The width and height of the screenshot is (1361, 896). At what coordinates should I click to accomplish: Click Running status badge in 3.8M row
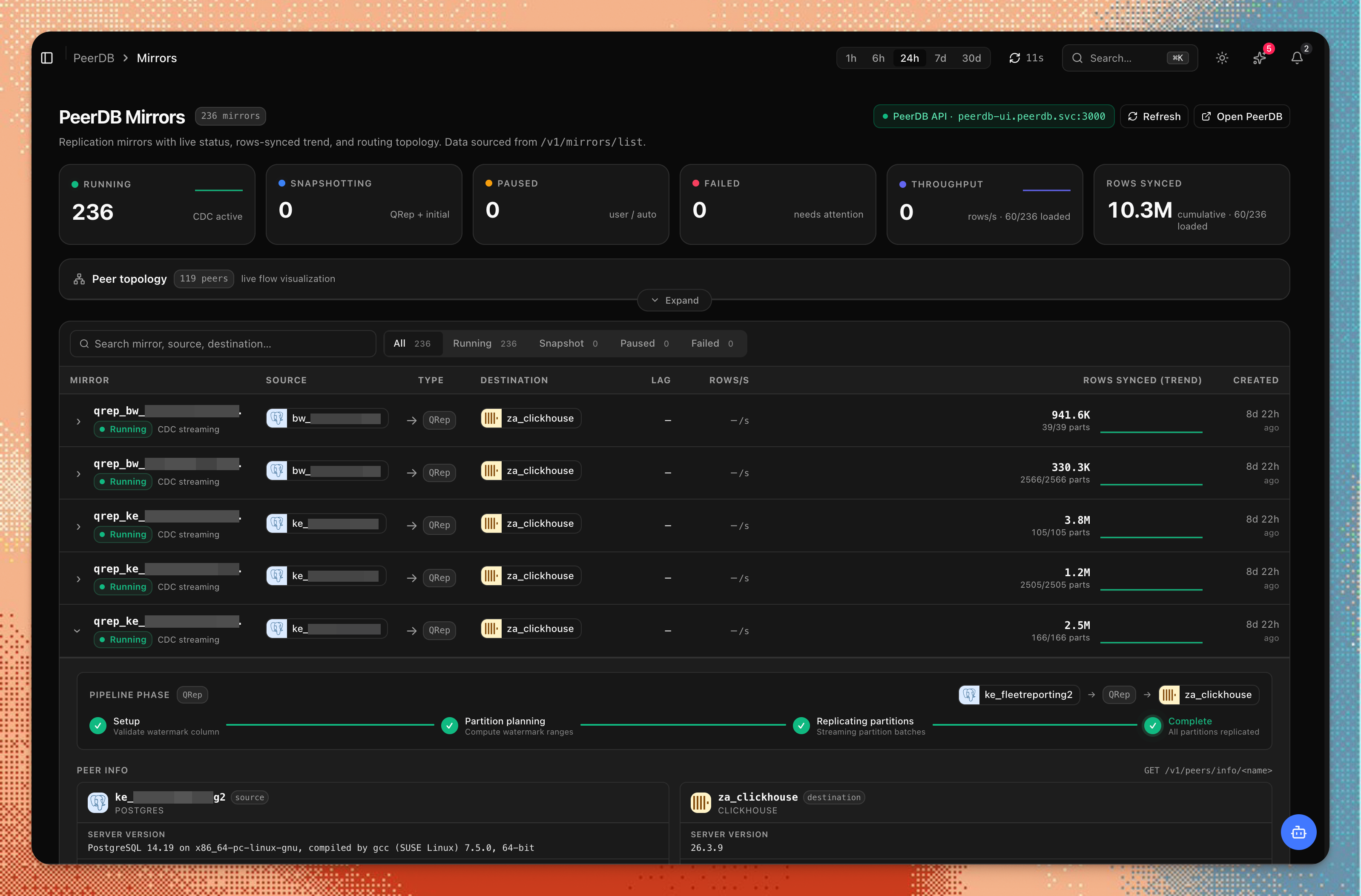tap(123, 534)
